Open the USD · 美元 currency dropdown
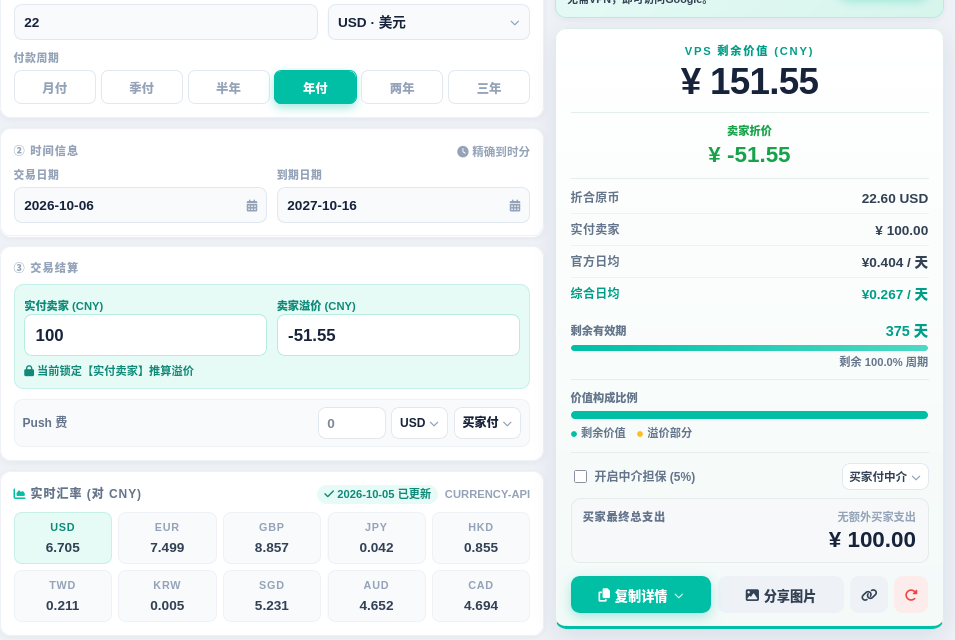 pos(429,23)
